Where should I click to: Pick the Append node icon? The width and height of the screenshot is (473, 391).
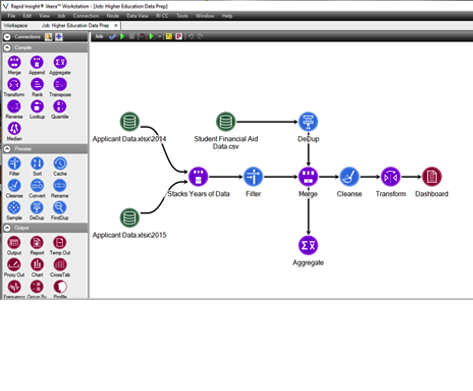point(37,62)
